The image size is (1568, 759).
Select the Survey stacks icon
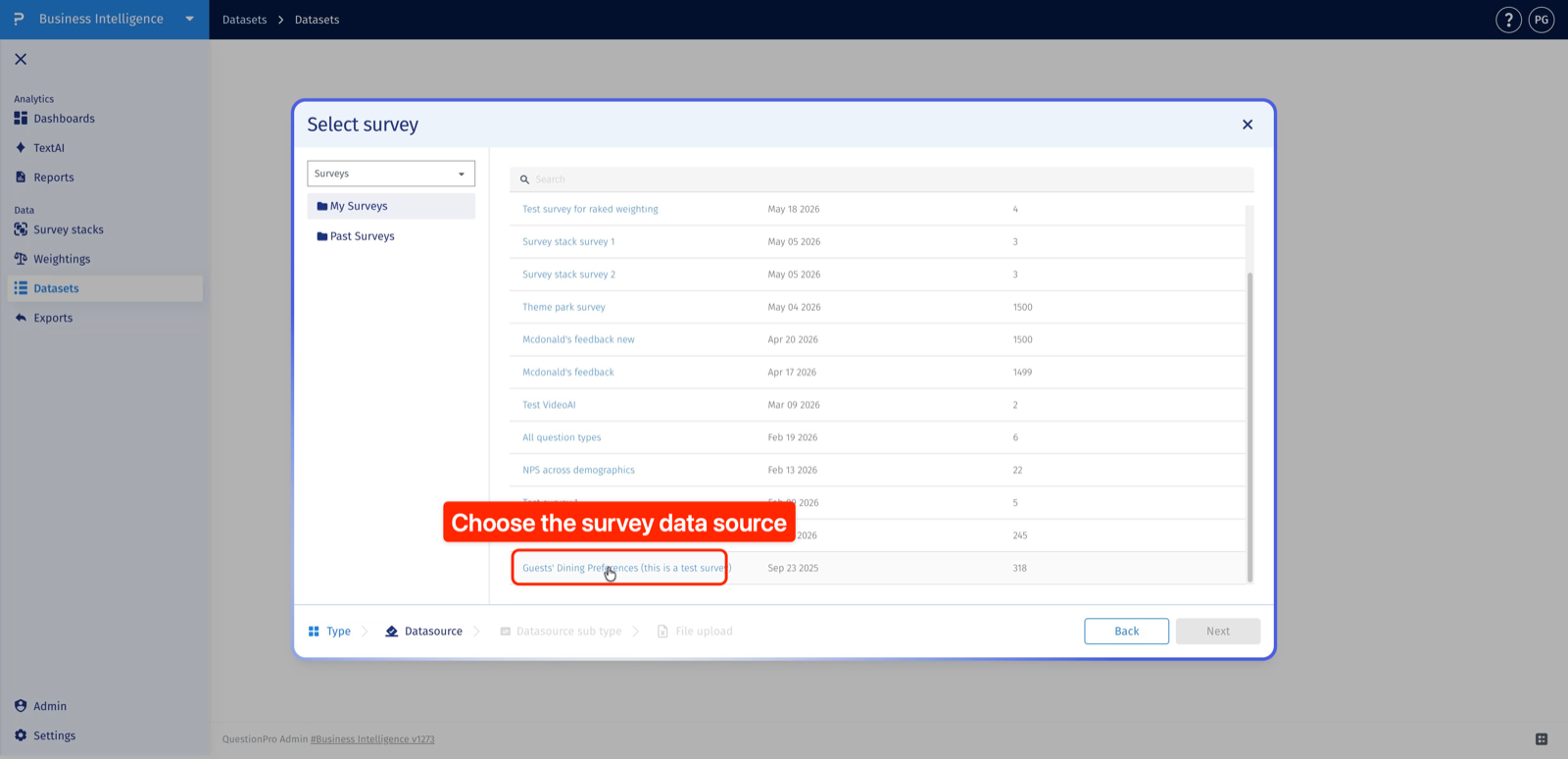(21, 229)
